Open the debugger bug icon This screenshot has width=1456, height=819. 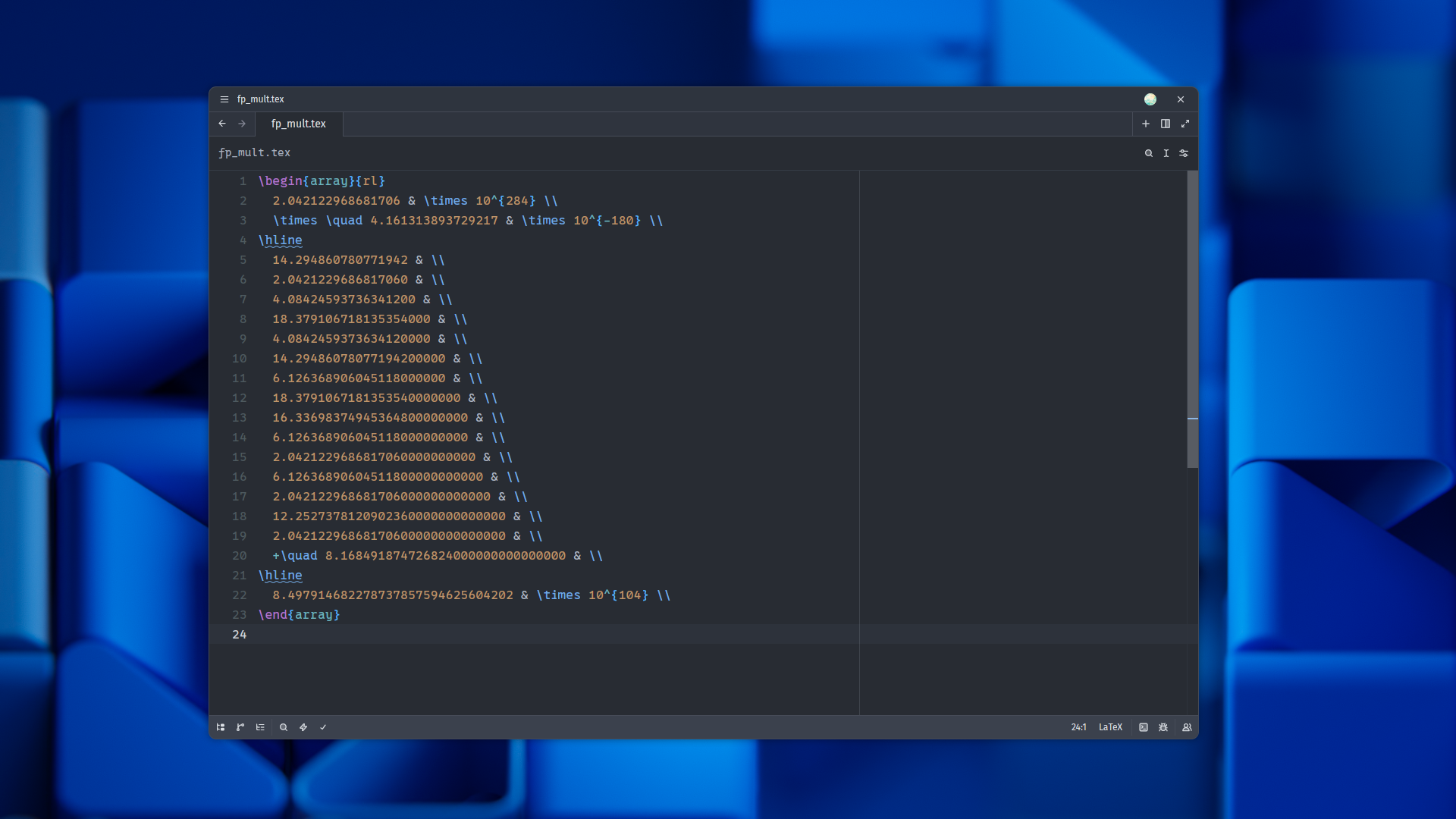tap(1163, 727)
